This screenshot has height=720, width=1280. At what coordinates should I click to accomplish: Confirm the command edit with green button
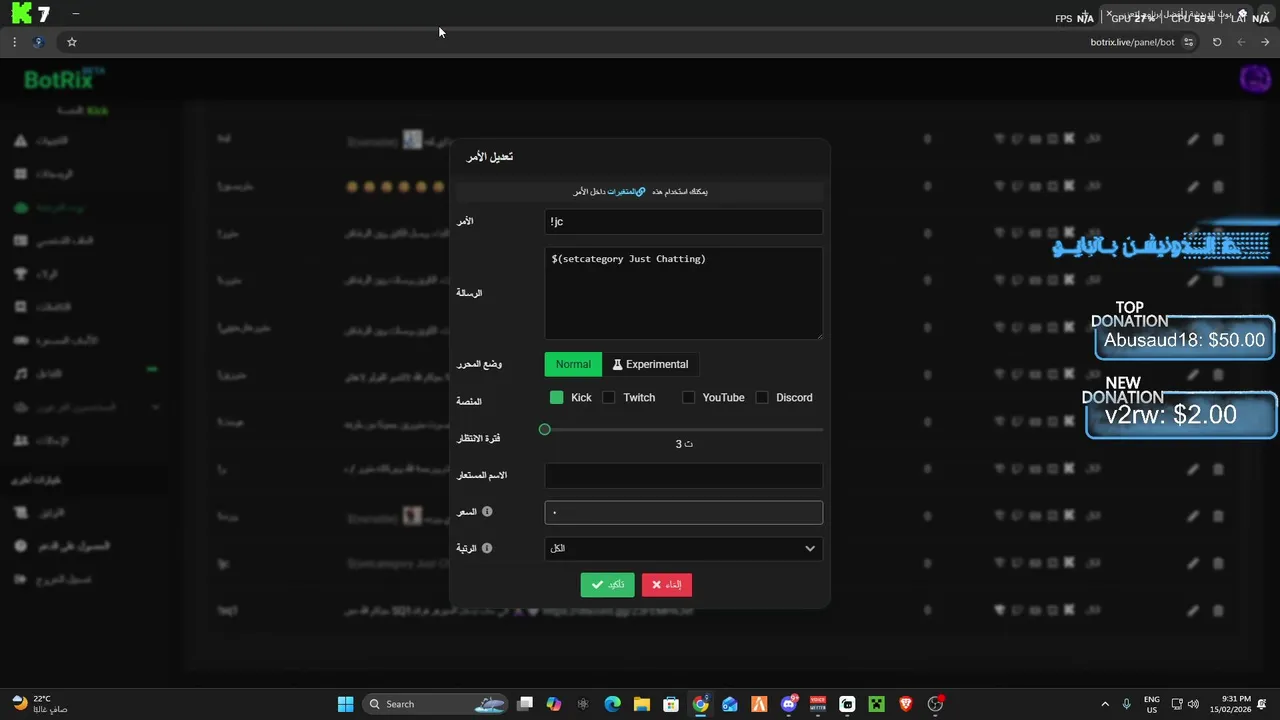coord(607,585)
